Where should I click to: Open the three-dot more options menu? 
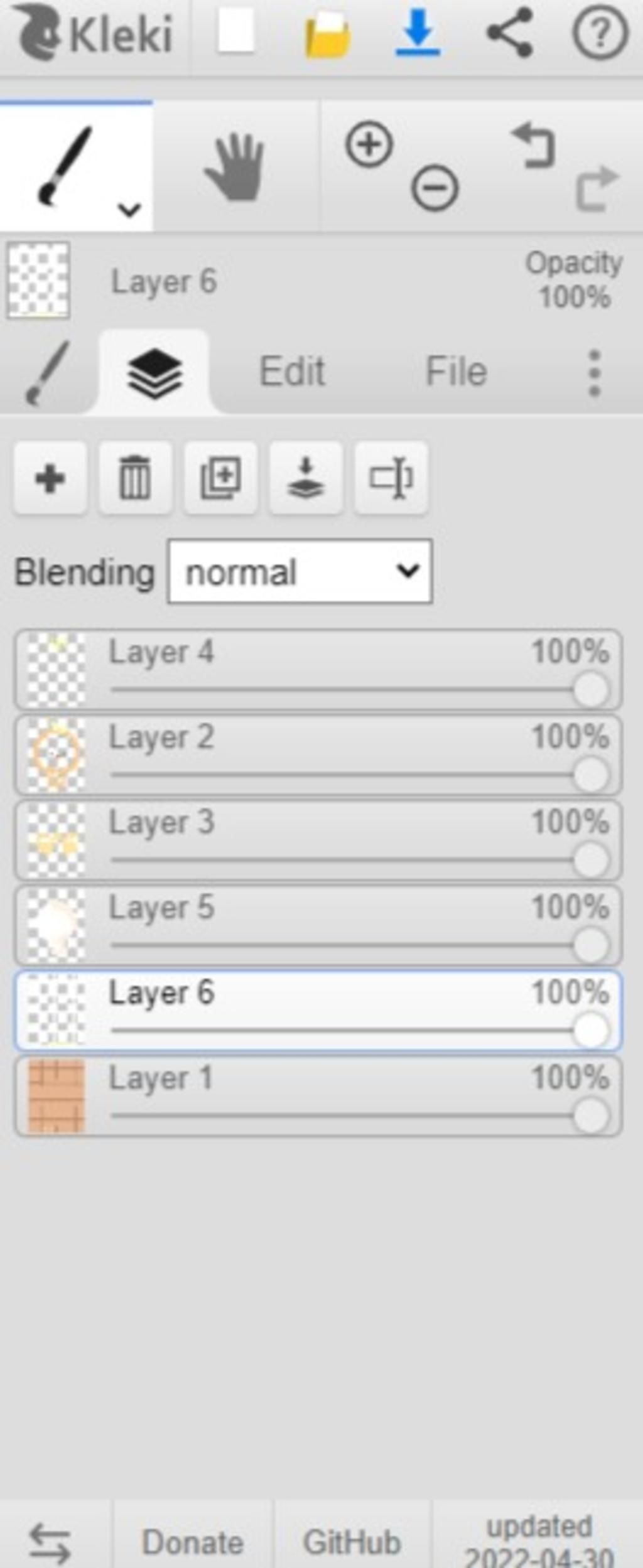pyautogui.click(x=594, y=373)
